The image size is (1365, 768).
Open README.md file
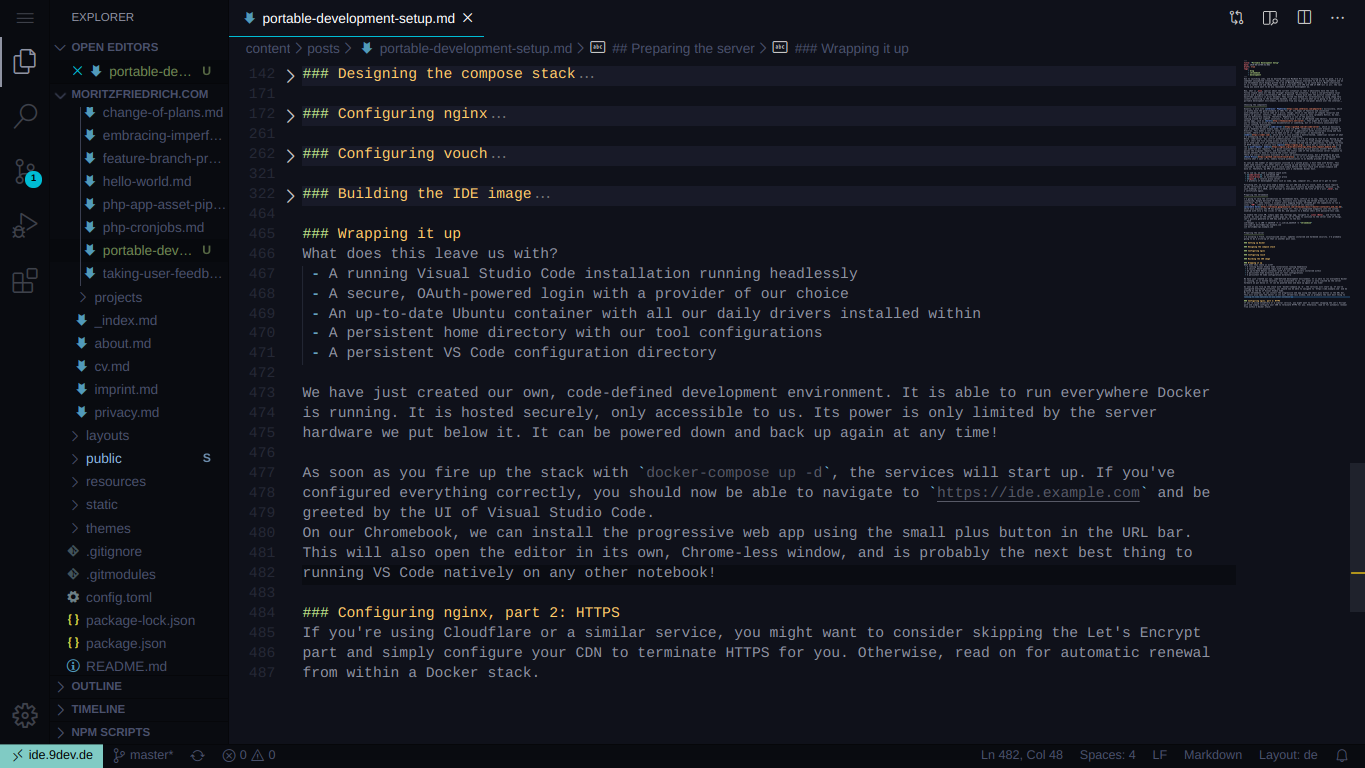126,666
